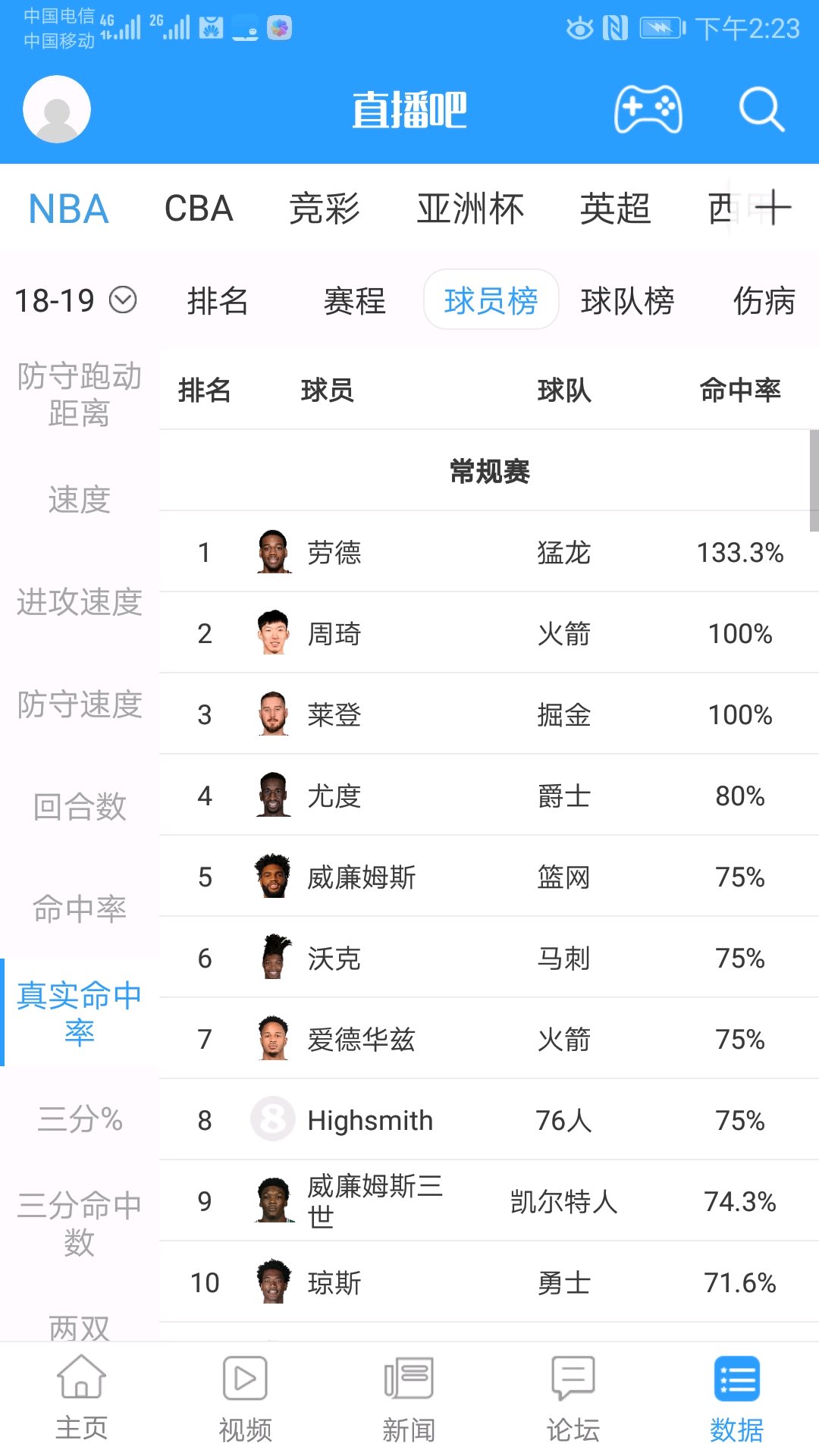This screenshot has height=1456, width=819.
Task: Expand the 18-19 season dropdown
Action: tap(76, 300)
